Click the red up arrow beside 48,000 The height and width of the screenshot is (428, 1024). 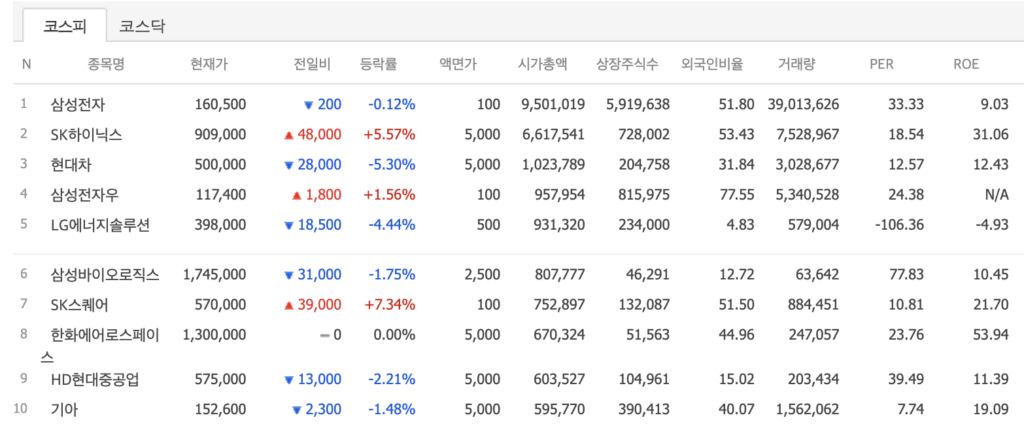coord(289,135)
